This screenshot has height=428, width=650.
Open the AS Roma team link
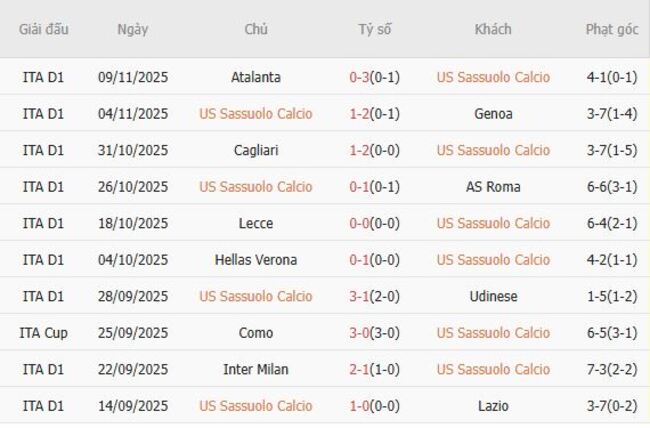(493, 187)
